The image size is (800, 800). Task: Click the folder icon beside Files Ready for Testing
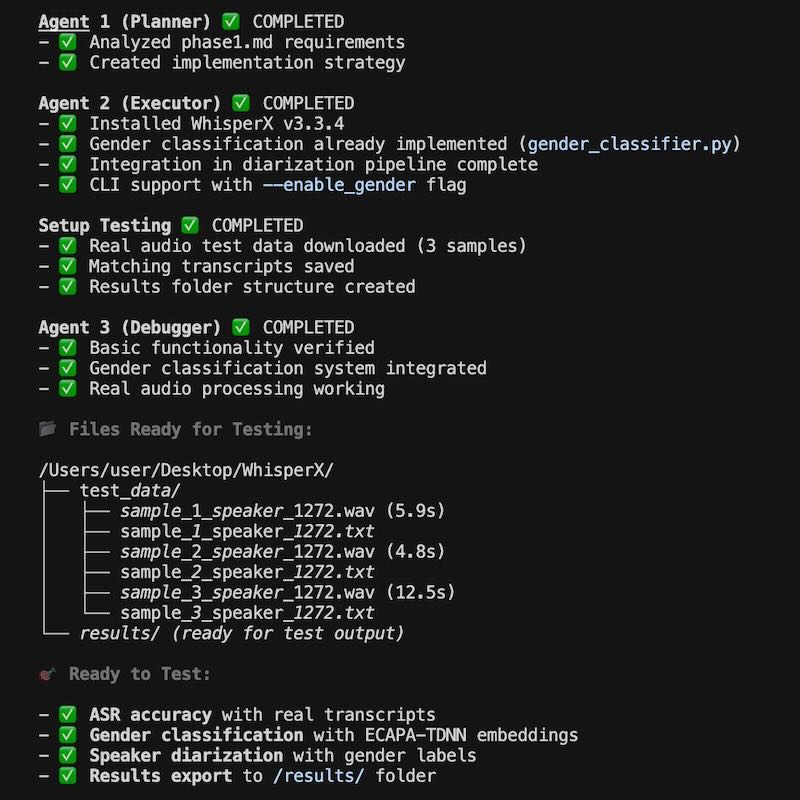[47, 429]
